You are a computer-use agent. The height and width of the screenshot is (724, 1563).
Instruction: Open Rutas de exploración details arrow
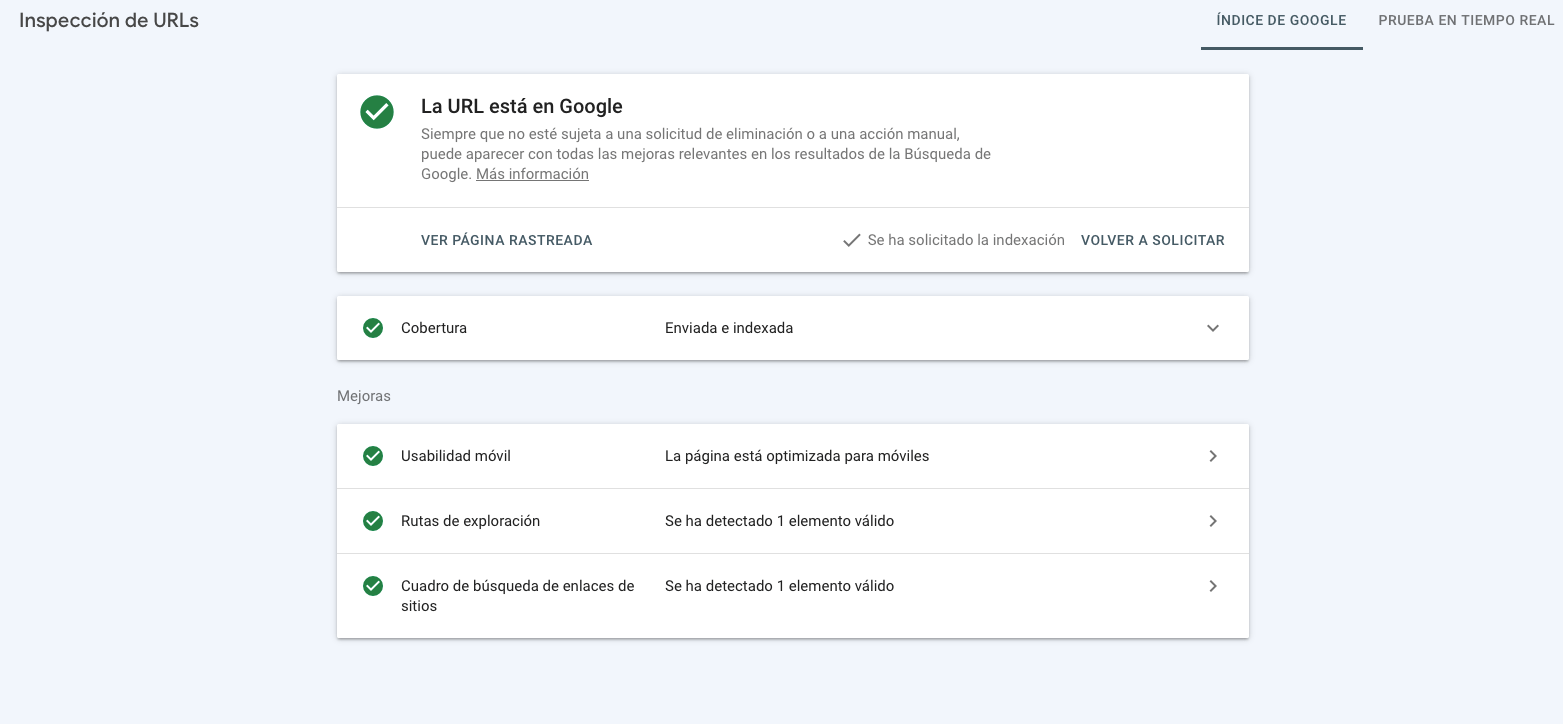point(1213,521)
